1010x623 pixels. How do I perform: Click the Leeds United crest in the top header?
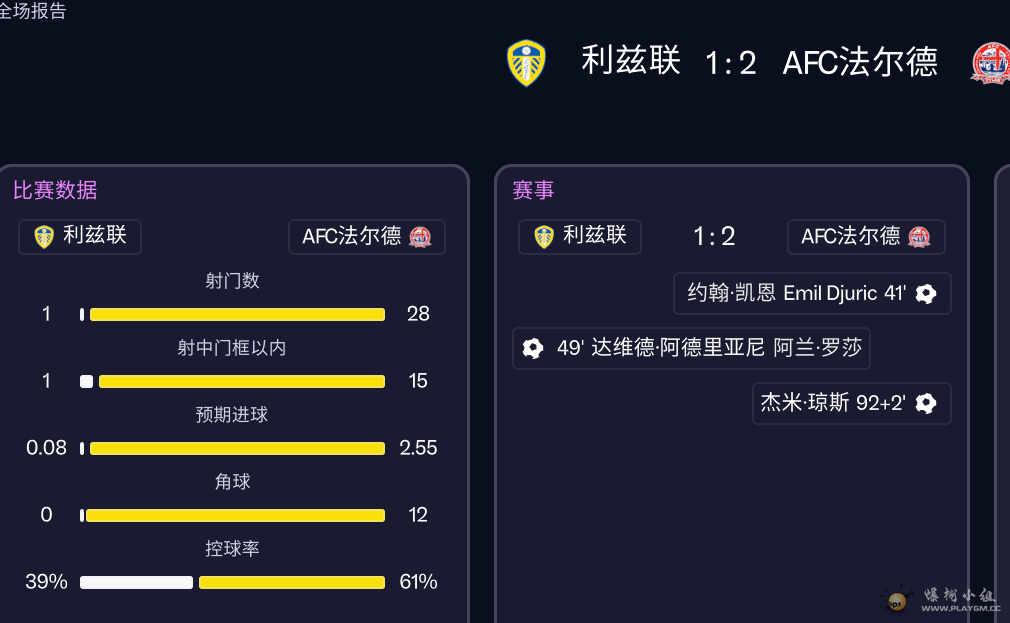click(526, 63)
